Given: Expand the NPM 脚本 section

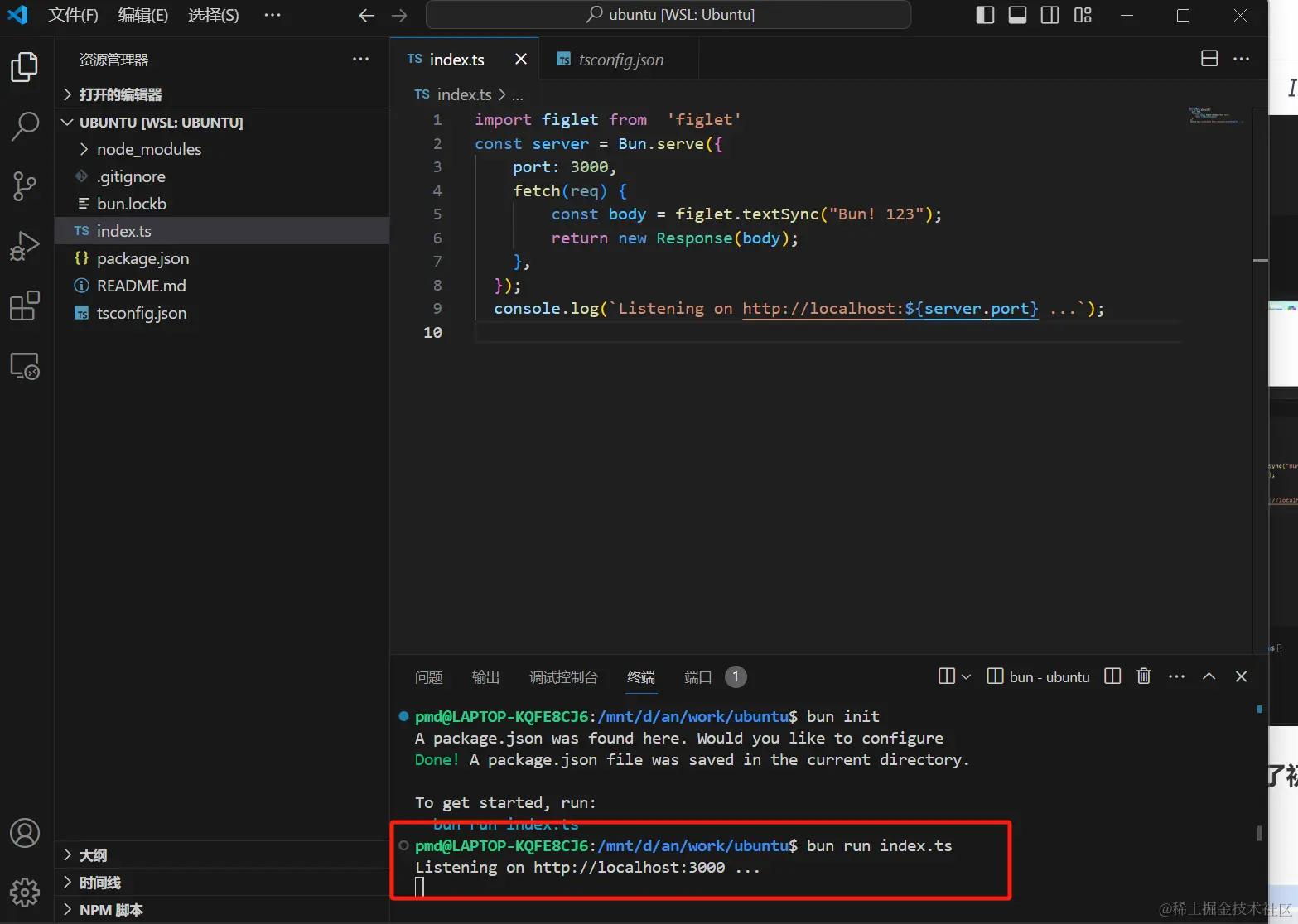Looking at the screenshot, I should [x=222, y=910].
